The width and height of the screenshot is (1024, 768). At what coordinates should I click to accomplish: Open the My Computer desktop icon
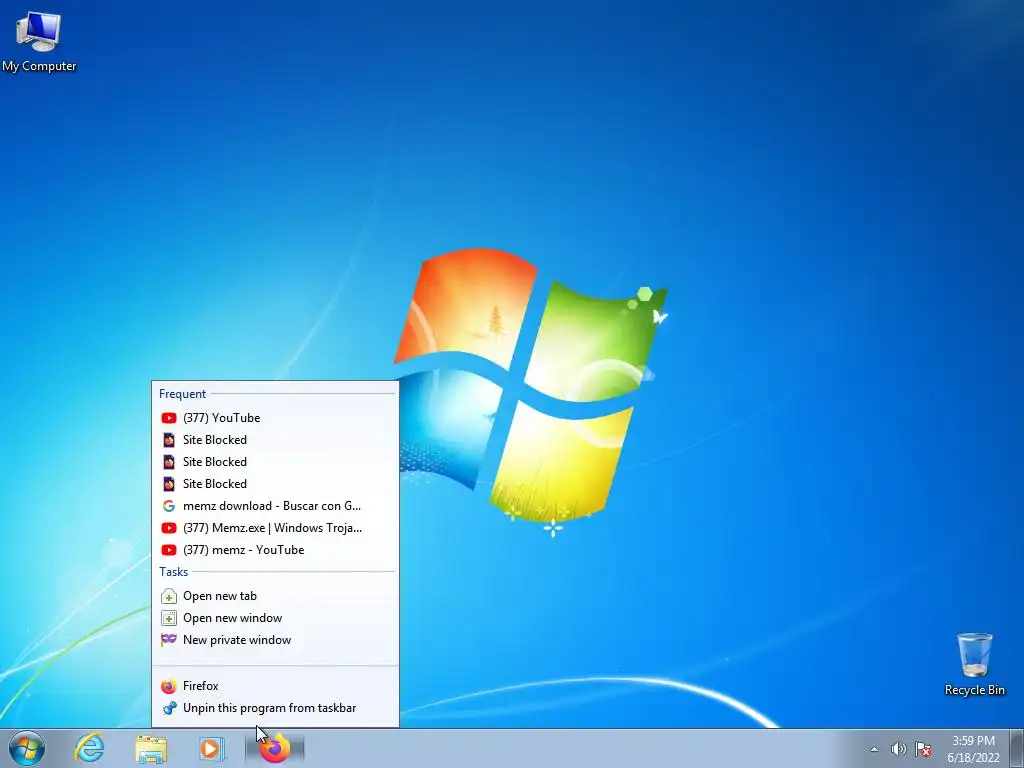pyautogui.click(x=39, y=40)
